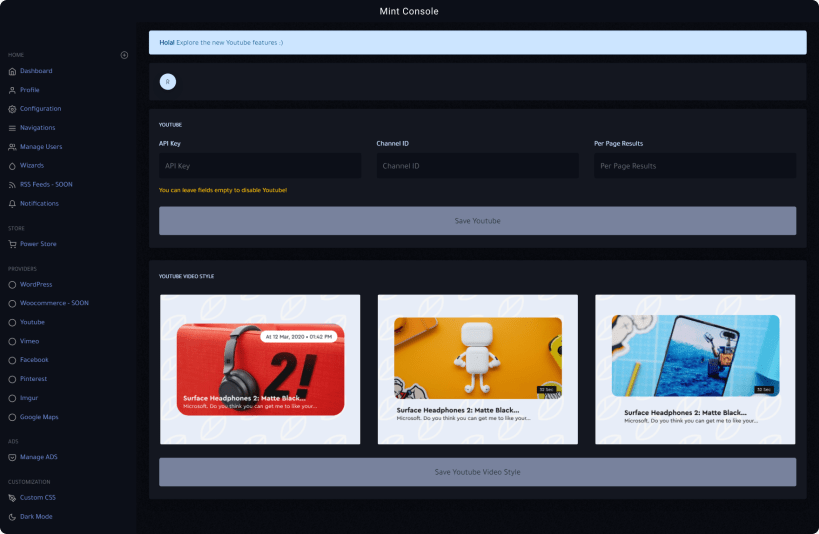819x534 pixels.
Task: Click the Power Store cart icon
Action: pos(12,244)
